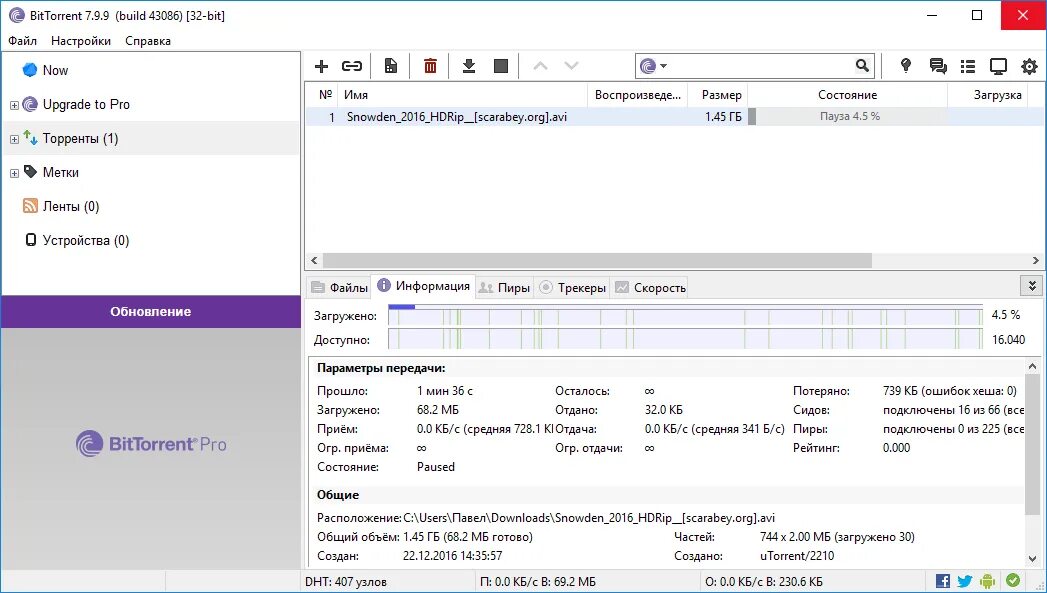The height and width of the screenshot is (593, 1047).
Task: Click the Move Down queue arrow
Action: coord(571,66)
